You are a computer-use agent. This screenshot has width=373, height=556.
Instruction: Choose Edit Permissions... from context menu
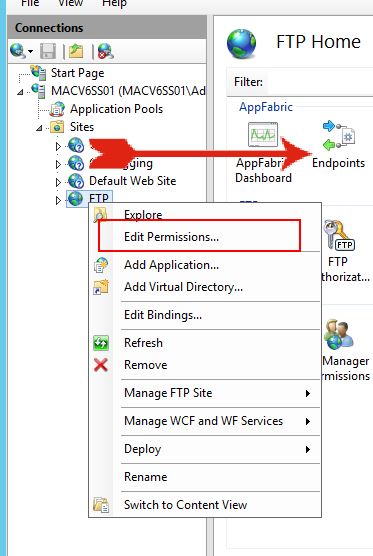tap(171, 237)
